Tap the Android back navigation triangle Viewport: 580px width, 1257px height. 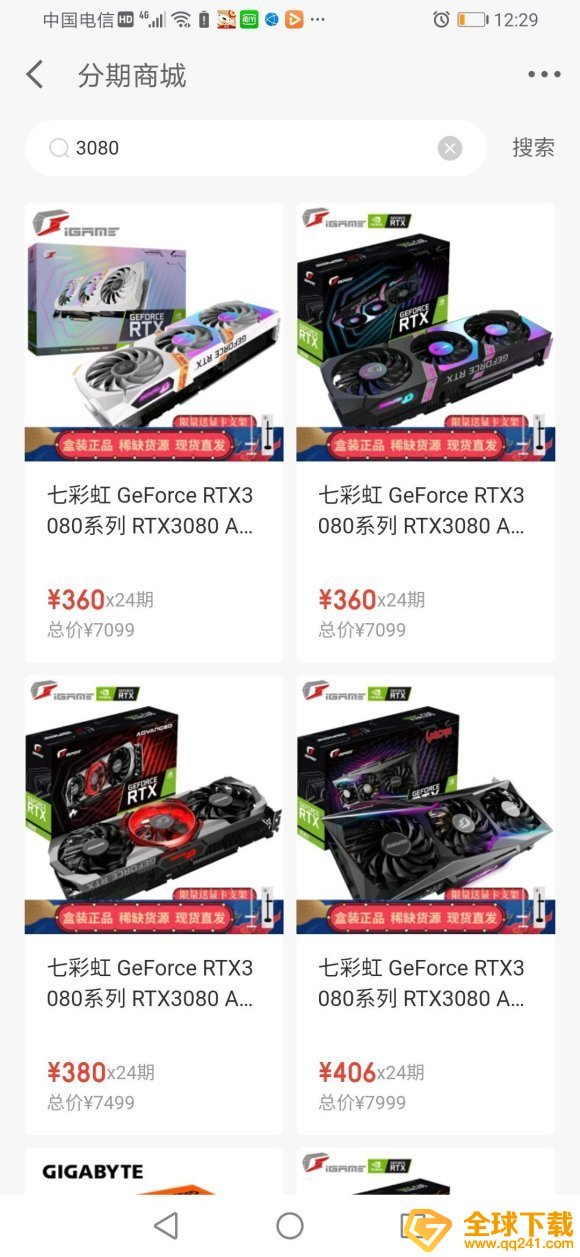(x=166, y=1225)
